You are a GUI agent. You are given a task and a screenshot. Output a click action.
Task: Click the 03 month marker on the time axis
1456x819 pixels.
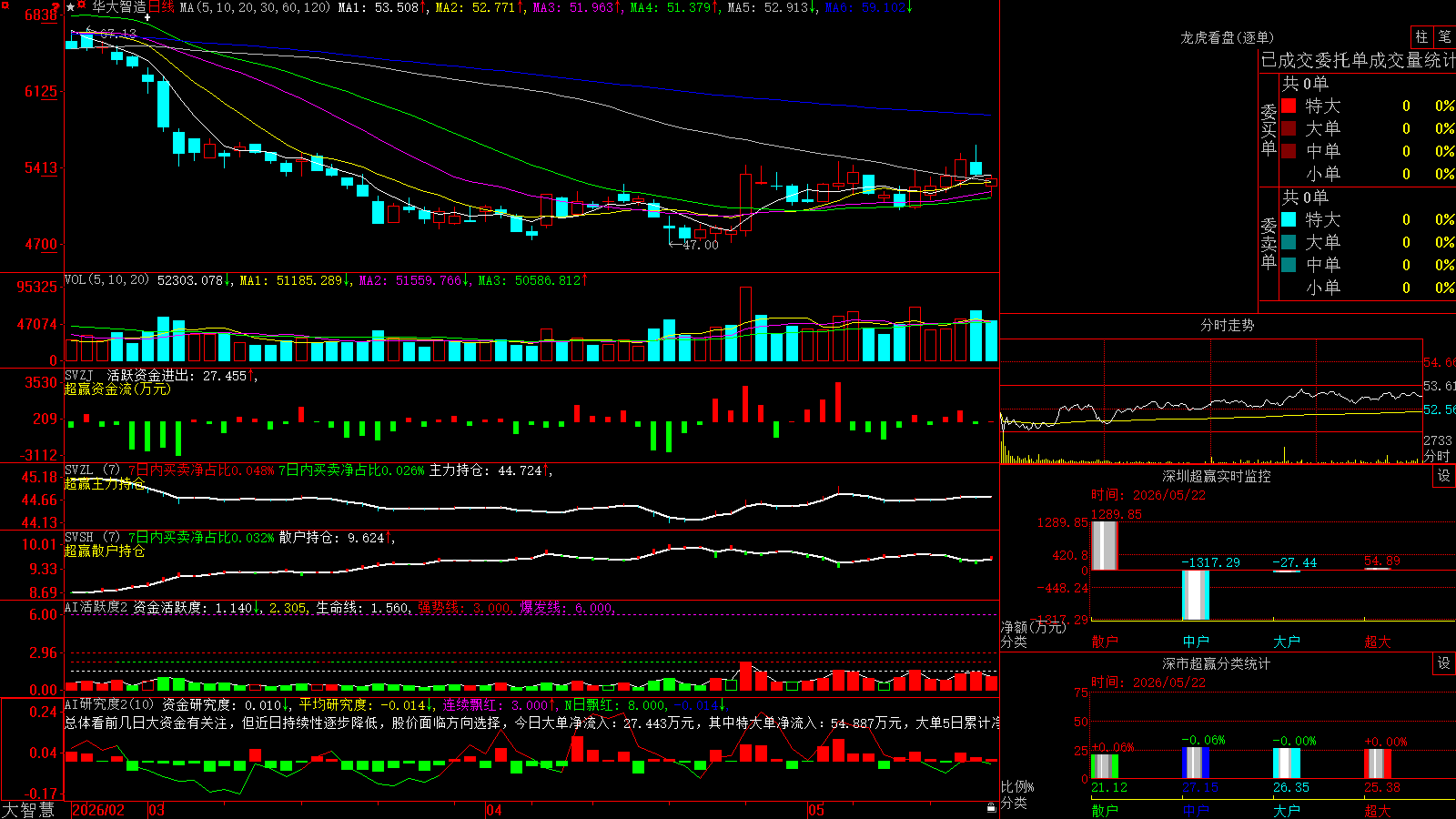pyautogui.click(x=157, y=810)
